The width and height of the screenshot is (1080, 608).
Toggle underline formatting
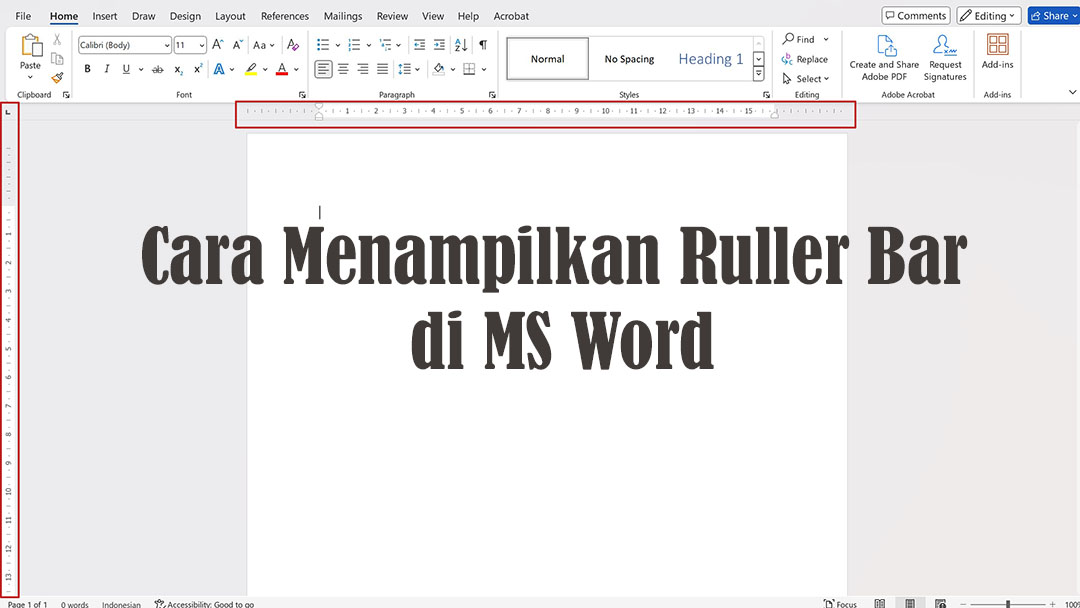[127, 68]
